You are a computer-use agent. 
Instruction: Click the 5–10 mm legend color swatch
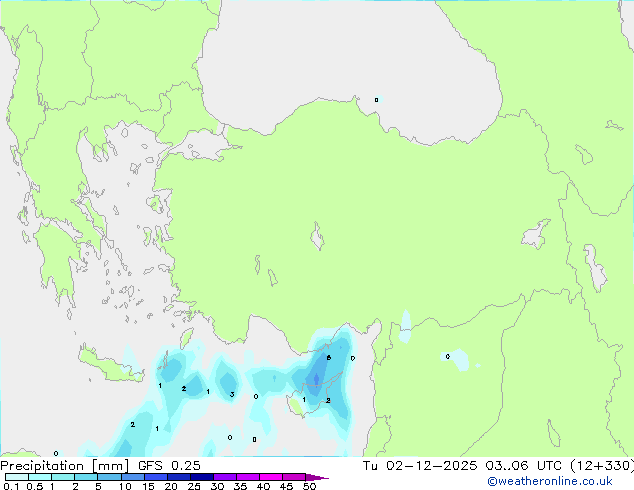pos(109,477)
